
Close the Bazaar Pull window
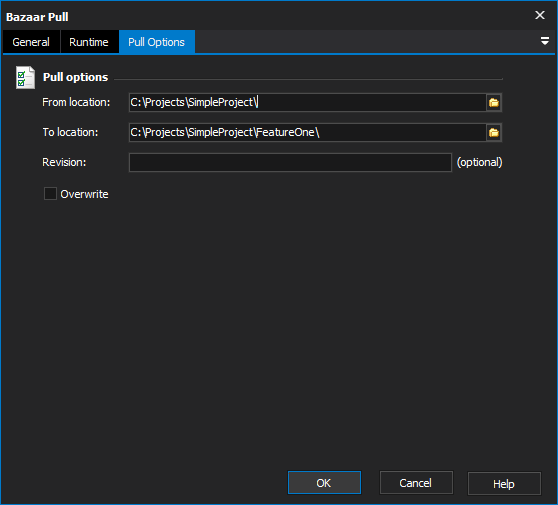[540, 15]
